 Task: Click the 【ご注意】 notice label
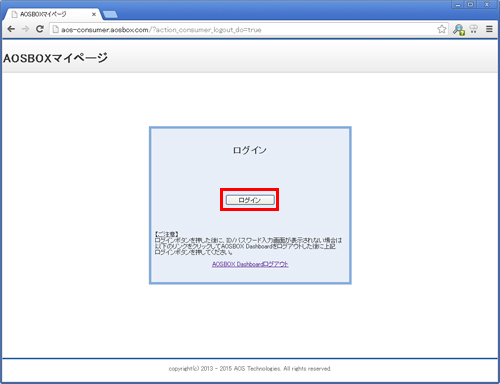click(x=167, y=234)
